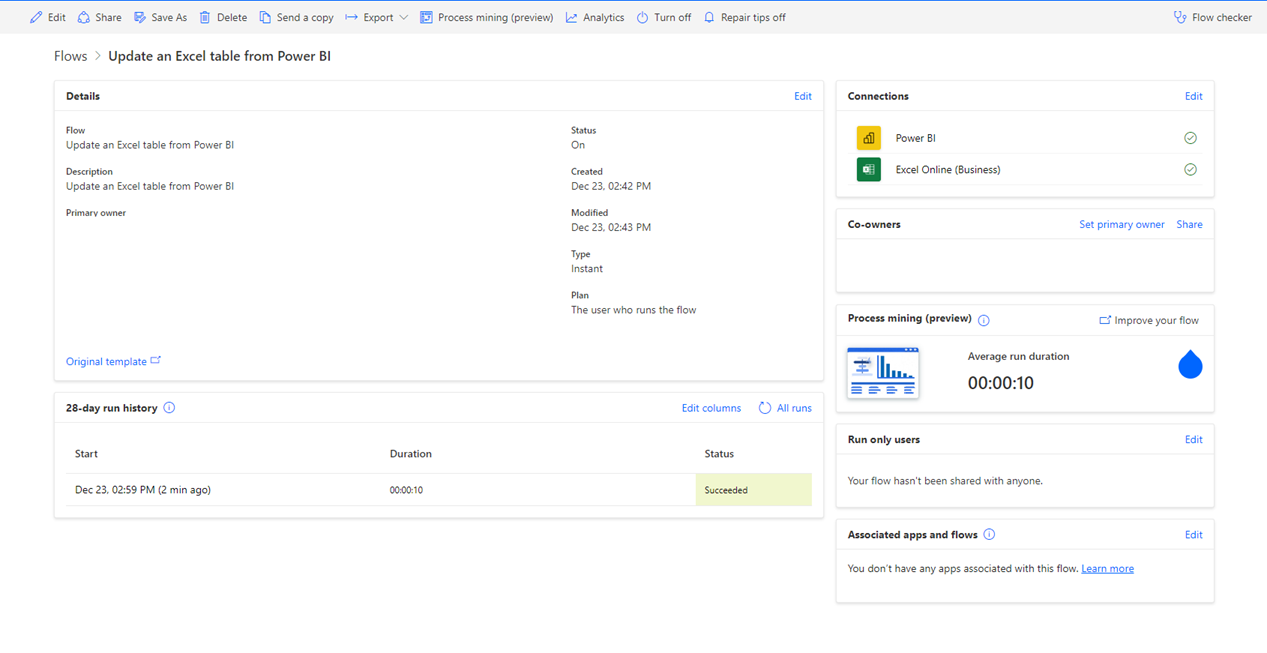Open Flow checker label
Screen dimensions: 1267x653
click(1222, 17)
